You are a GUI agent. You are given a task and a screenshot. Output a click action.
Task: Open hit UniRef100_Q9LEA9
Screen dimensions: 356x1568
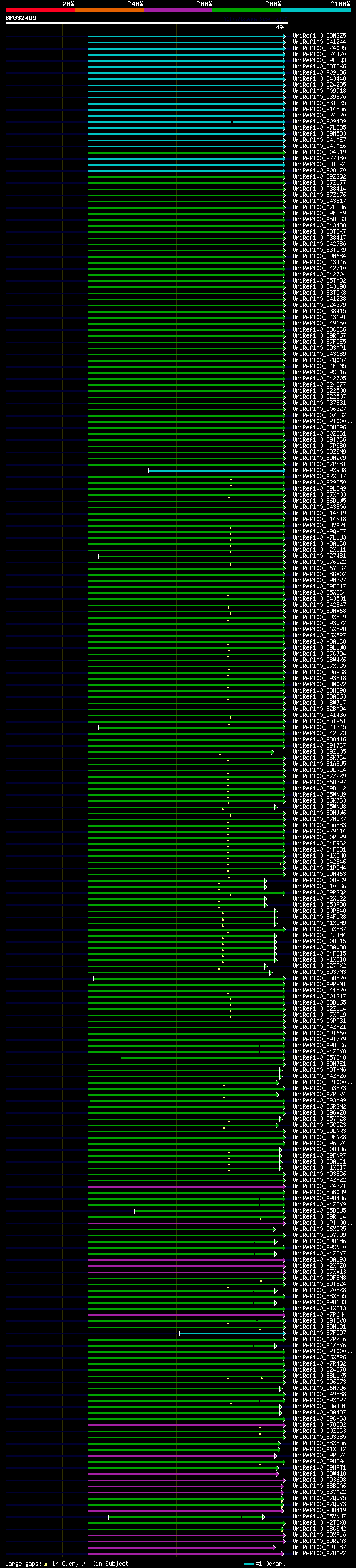click(x=319, y=489)
